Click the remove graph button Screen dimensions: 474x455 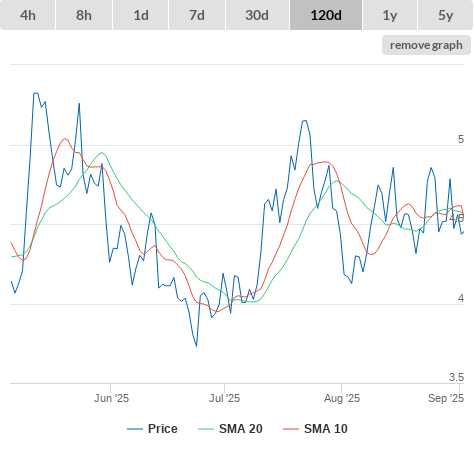[426, 45]
